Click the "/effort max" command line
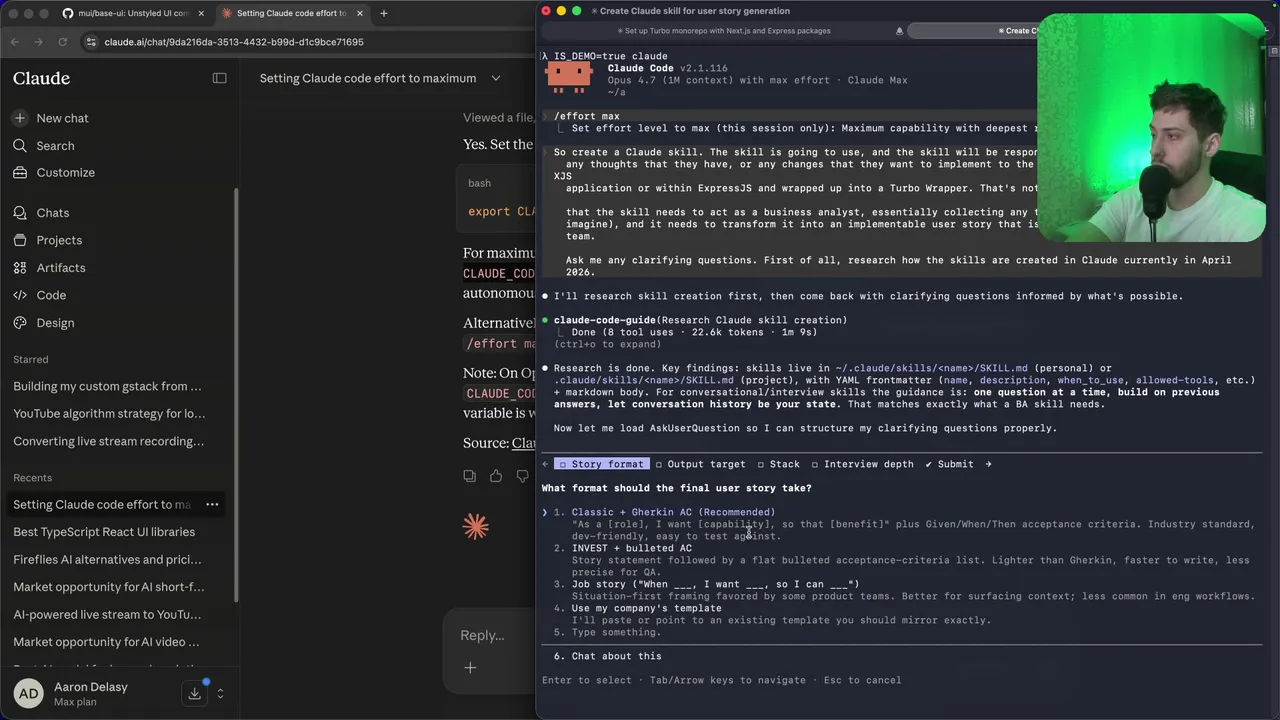 click(587, 116)
